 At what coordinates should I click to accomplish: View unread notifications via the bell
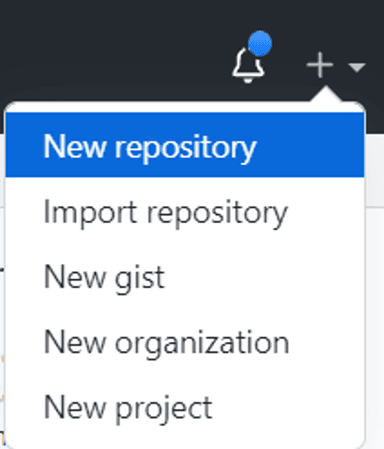248,65
